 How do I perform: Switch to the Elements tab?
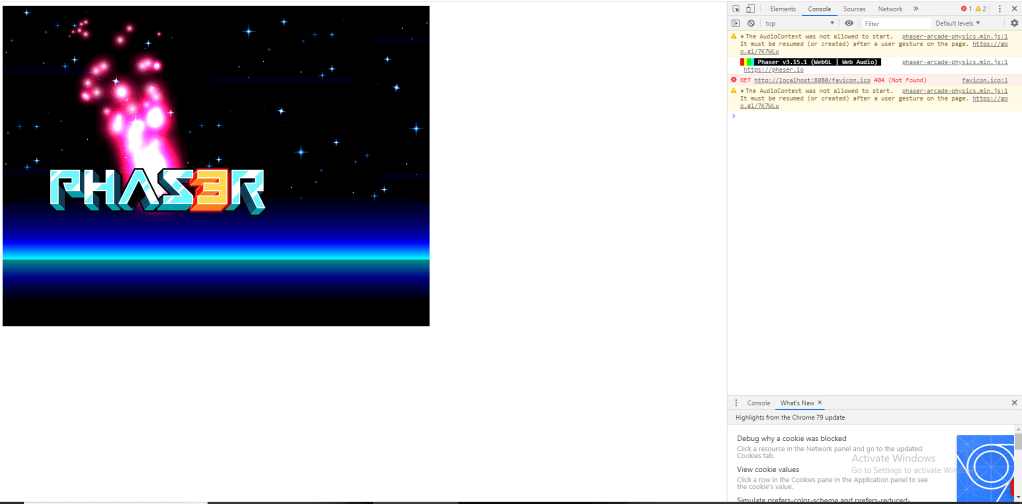point(783,9)
